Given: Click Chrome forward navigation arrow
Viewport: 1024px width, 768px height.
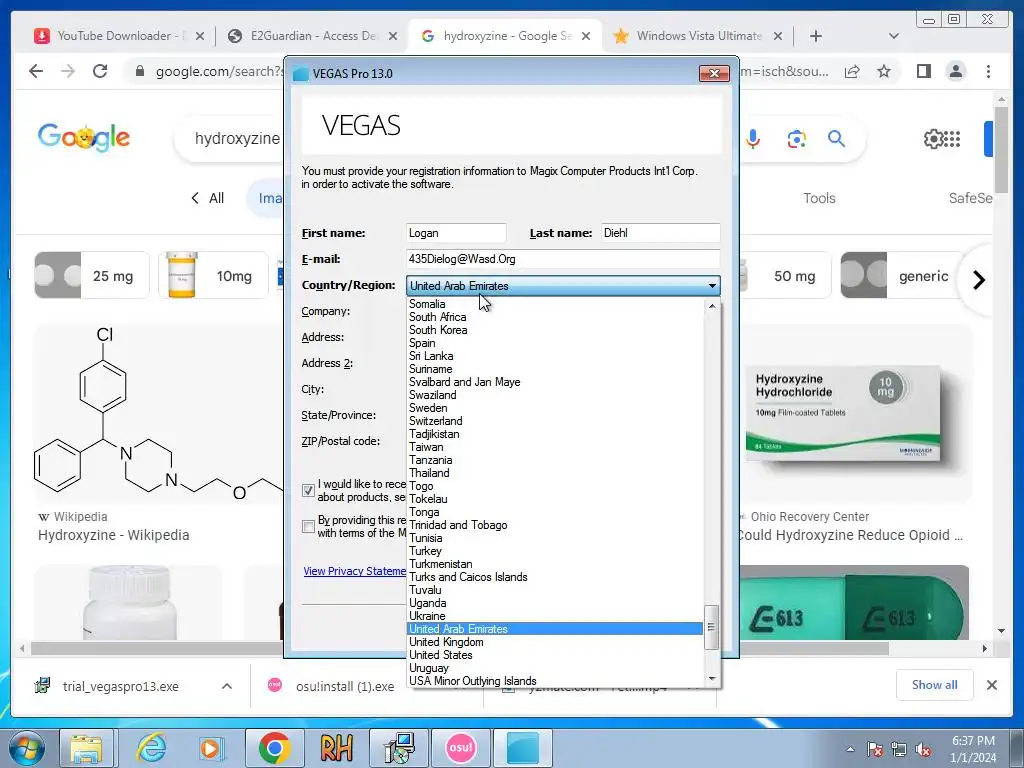Looking at the screenshot, I should [x=68, y=71].
